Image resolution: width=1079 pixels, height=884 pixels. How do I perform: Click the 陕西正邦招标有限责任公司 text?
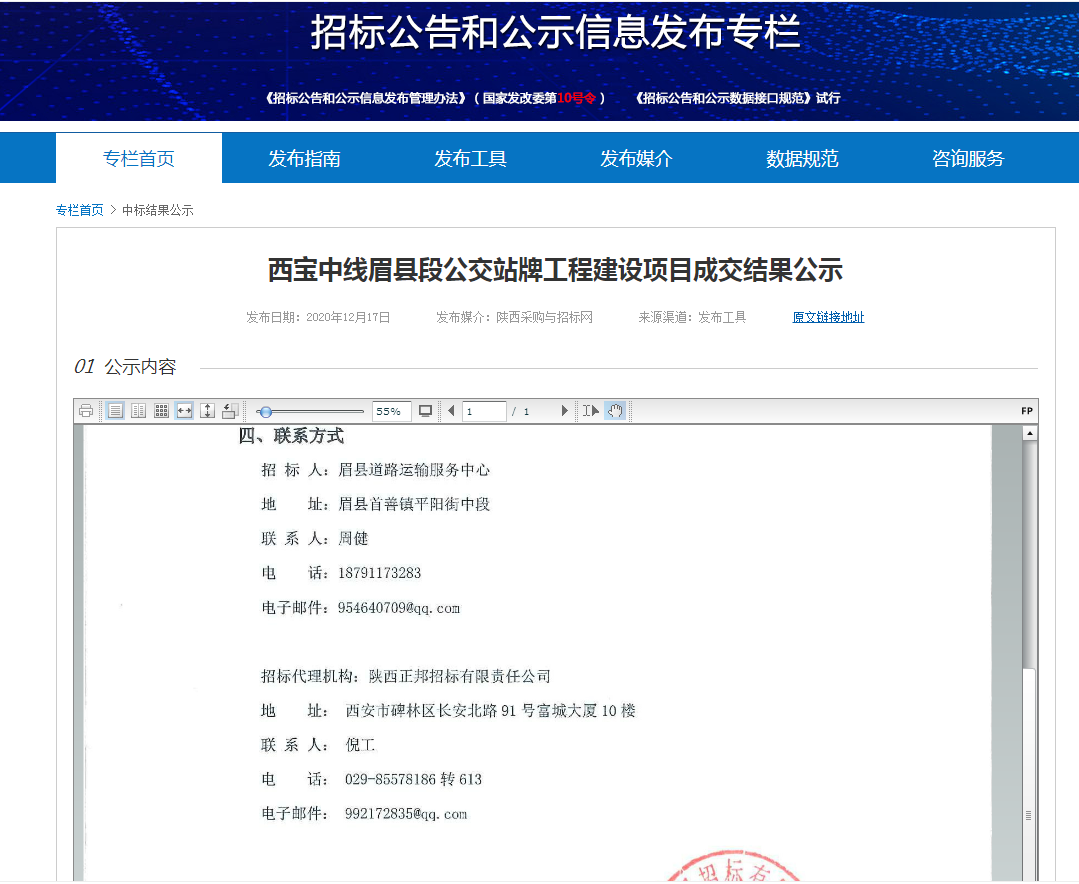460,676
